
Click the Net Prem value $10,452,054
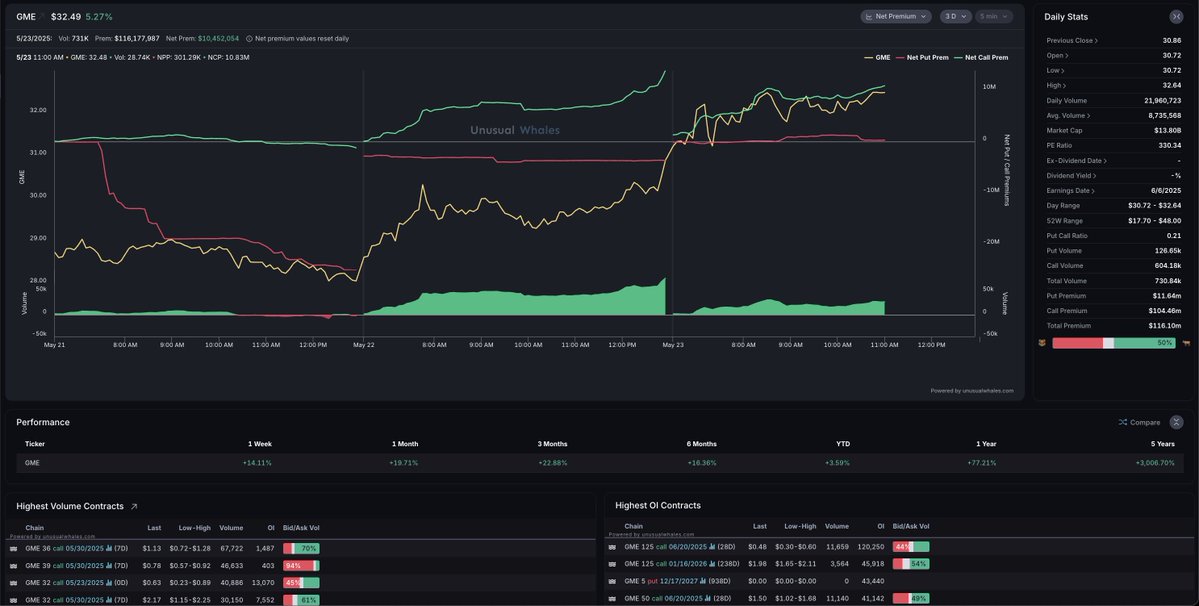coord(218,38)
